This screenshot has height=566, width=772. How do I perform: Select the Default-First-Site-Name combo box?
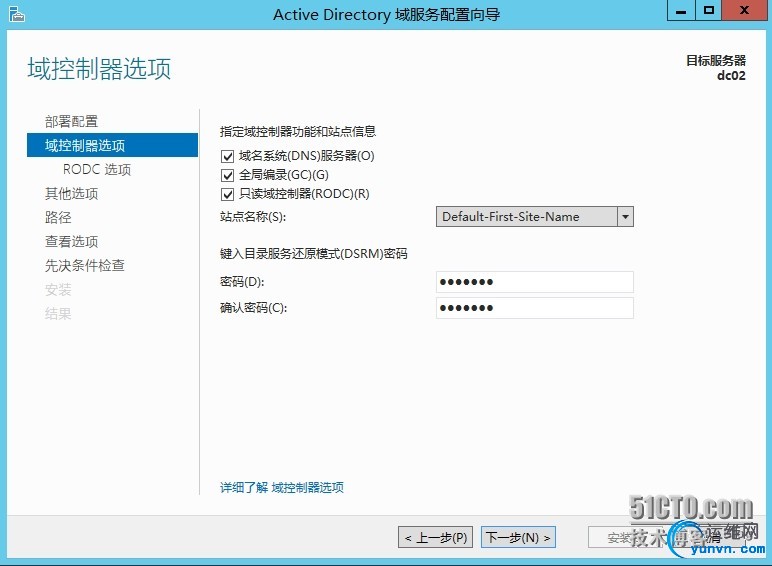pos(535,217)
